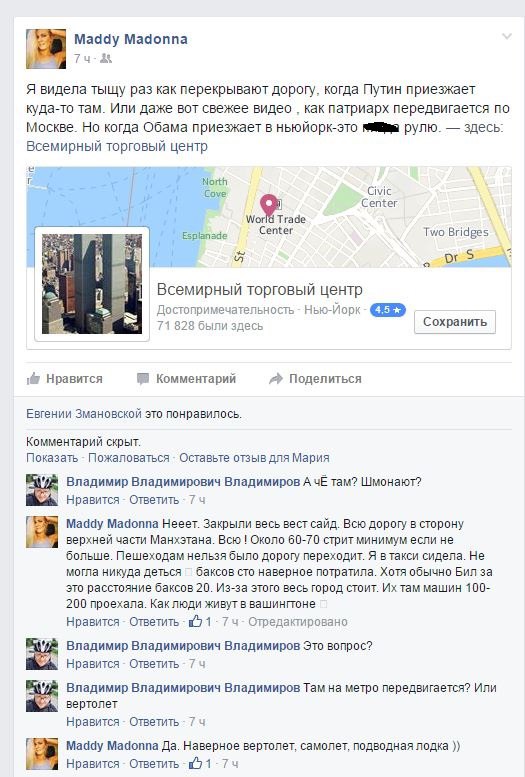Image resolution: width=525 pixels, height=777 pixels.
Task: Like the comment 'Это вопрос?'
Action: (93, 664)
